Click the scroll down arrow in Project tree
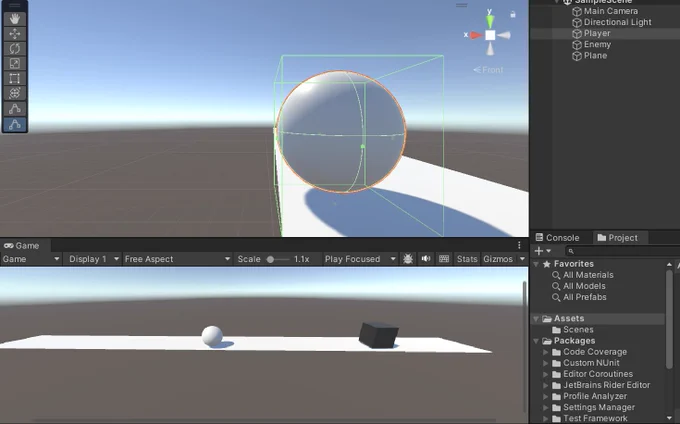Screen dimensions: 680x424 [669, 418]
